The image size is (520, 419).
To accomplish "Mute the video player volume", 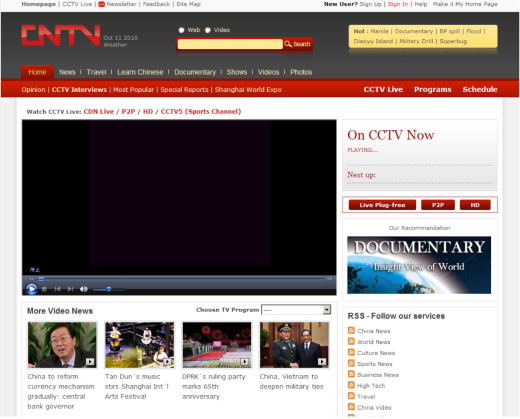I will coord(84,289).
